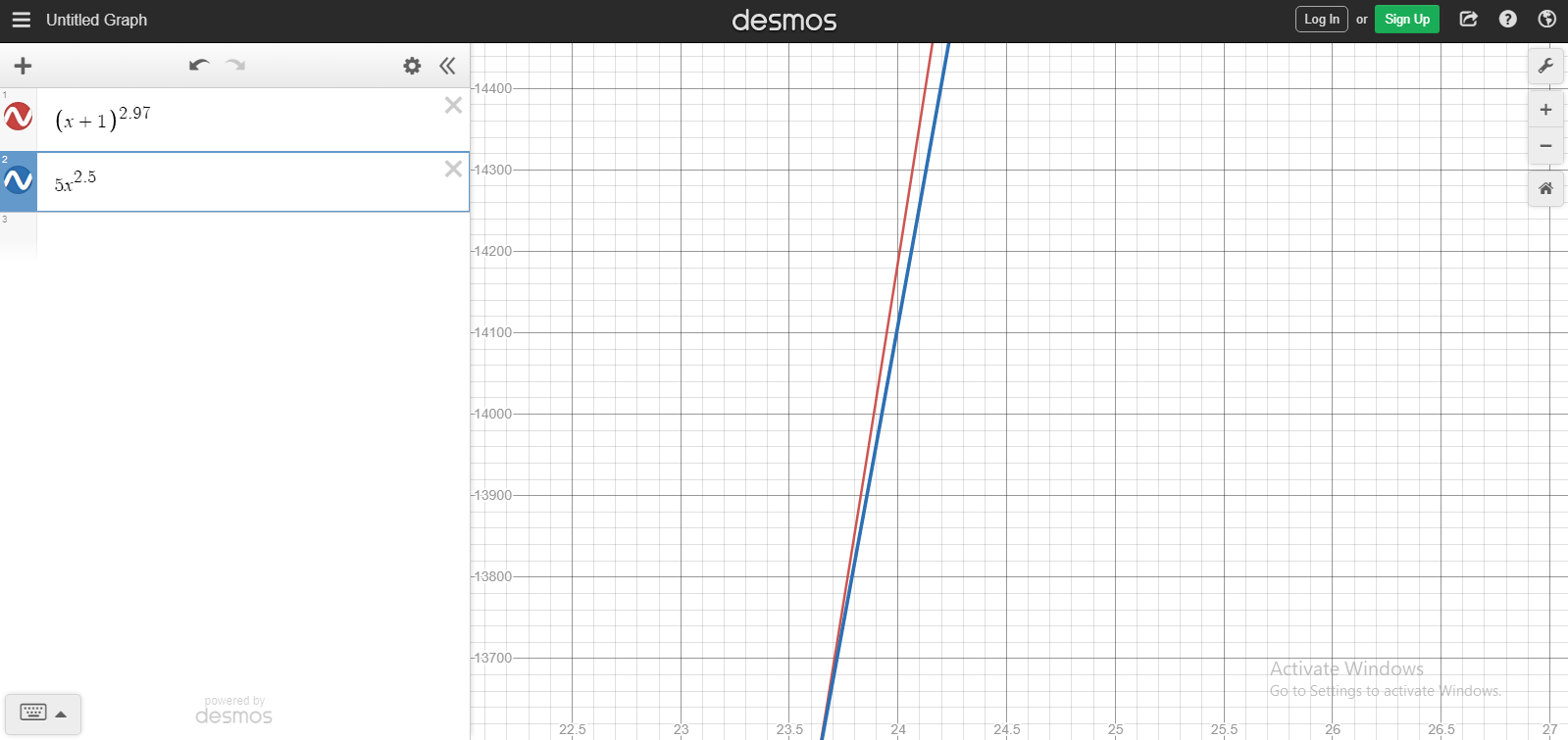Delete expression 5x^2.5
The width and height of the screenshot is (1568, 740).
click(x=453, y=169)
